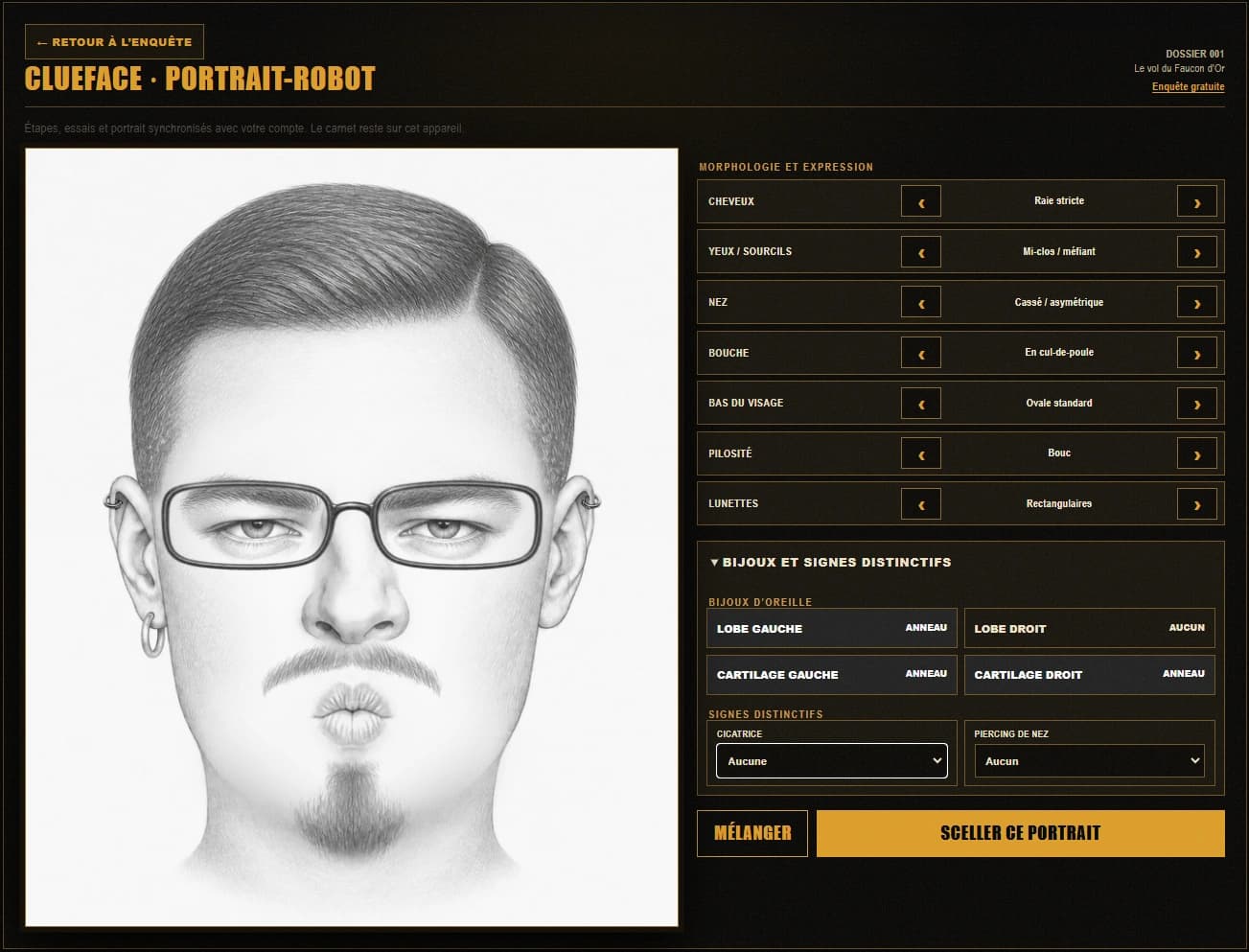Click the portrait-robot sketch image
The height and width of the screenshot is (952, 1249).
(x=352, y=538)
